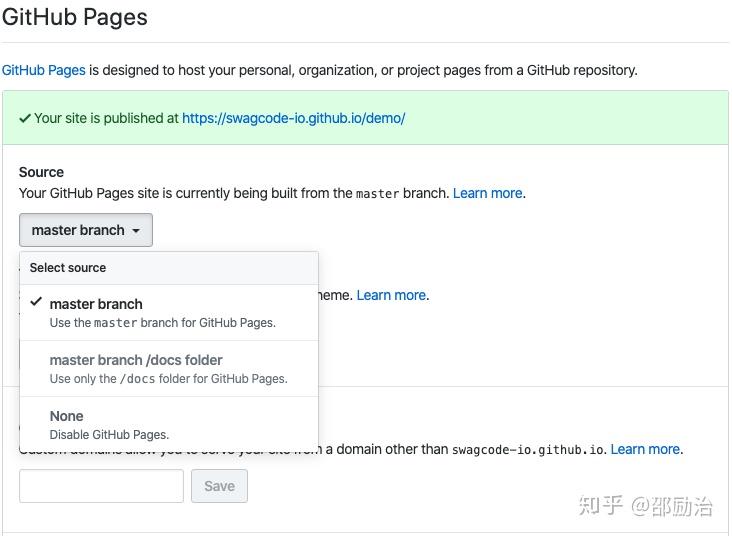Choose master branch /docs folder option

click(x=169, y=368)
